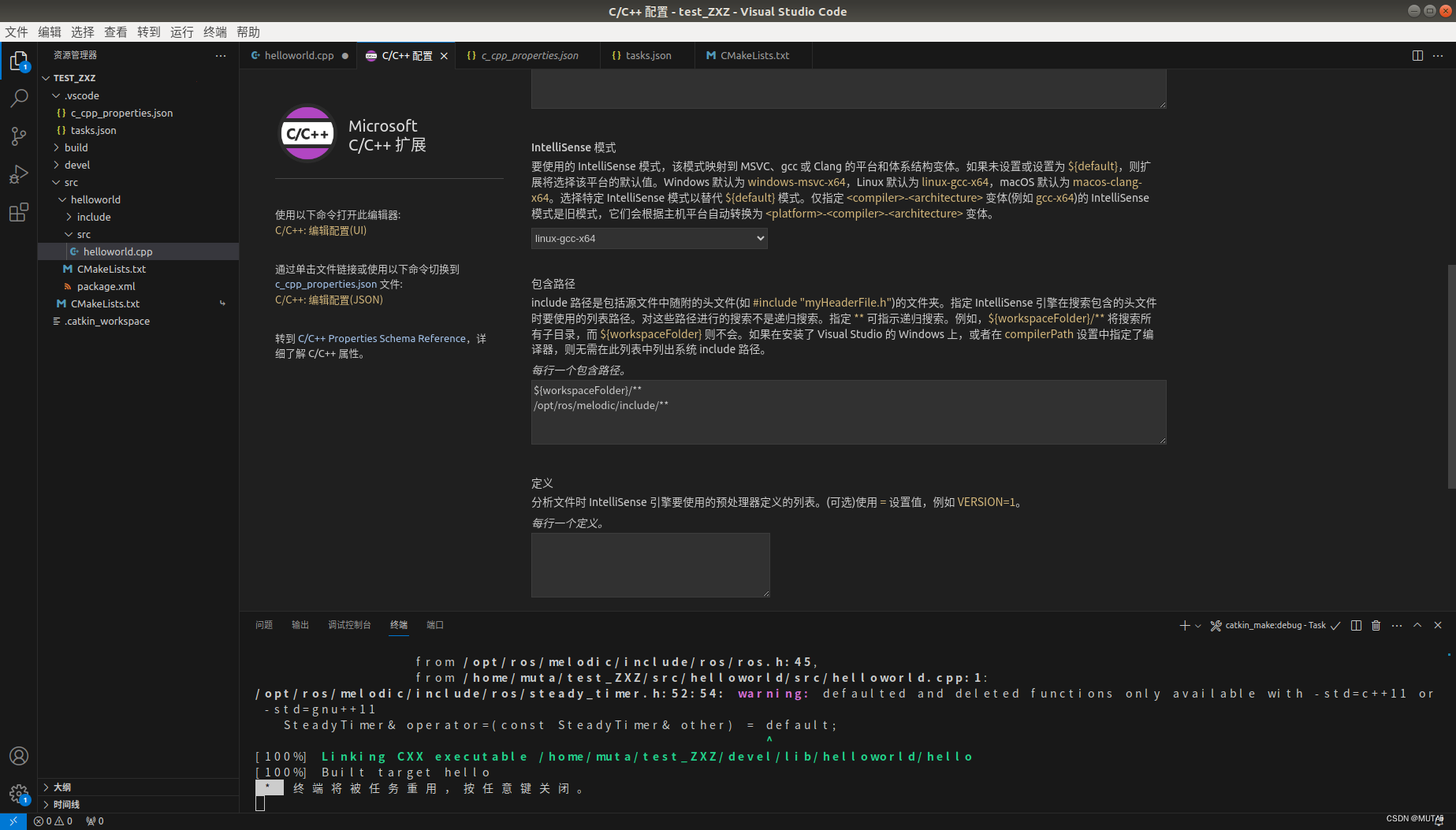
Task: Kill the active terminal with trash icon
Action: tap(1376, 625)
